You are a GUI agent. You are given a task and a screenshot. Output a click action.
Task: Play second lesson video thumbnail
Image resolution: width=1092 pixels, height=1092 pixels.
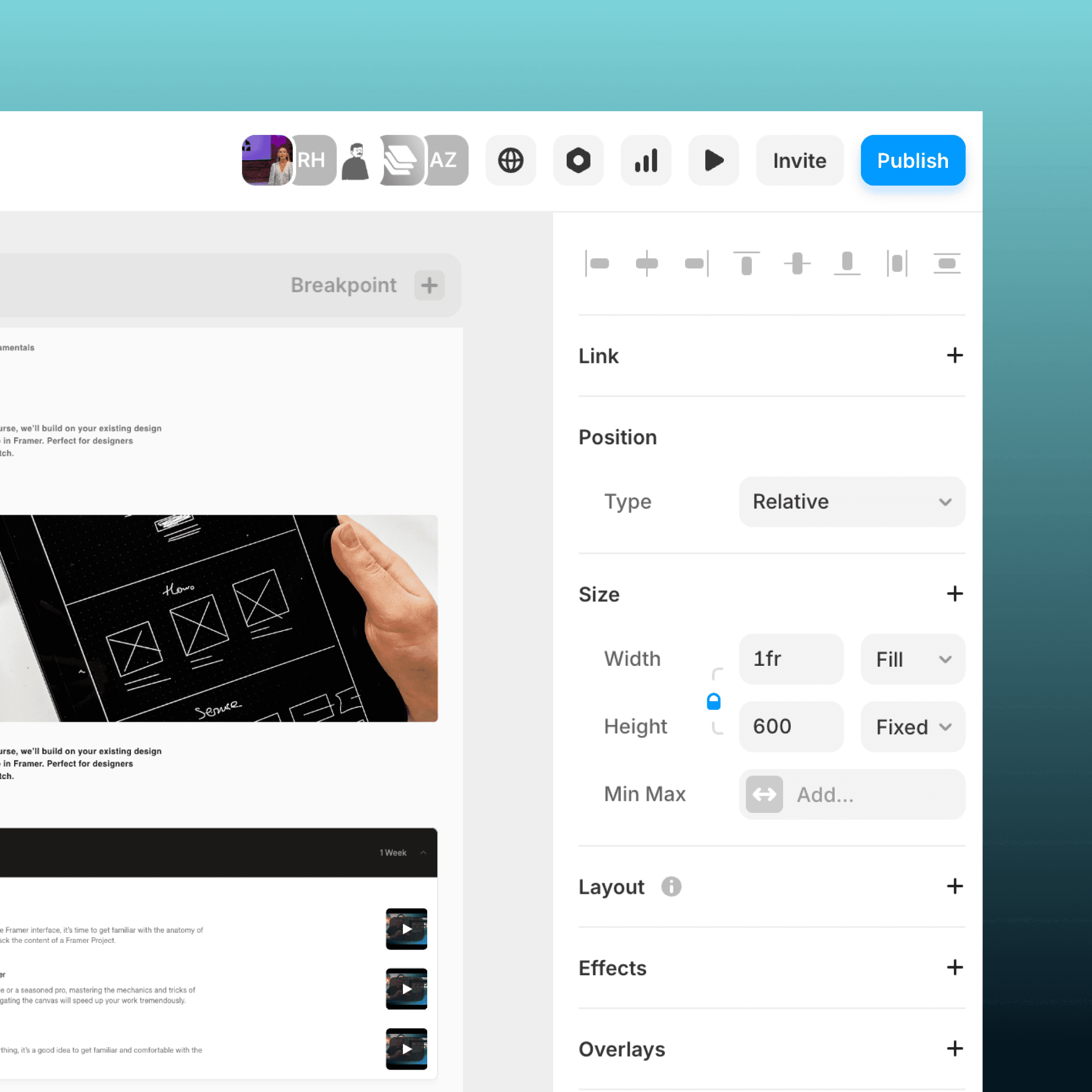coord(406,988)
